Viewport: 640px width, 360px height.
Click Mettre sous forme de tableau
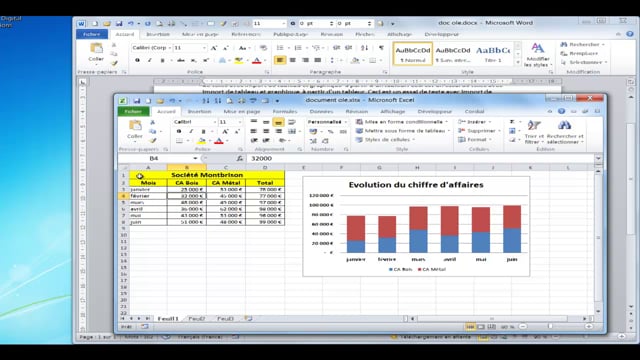tap(402, 131)
